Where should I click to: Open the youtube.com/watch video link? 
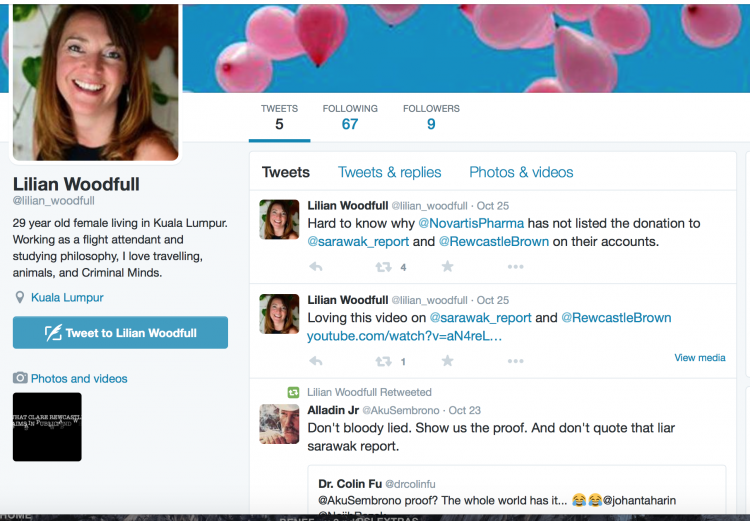coord(404,336)
